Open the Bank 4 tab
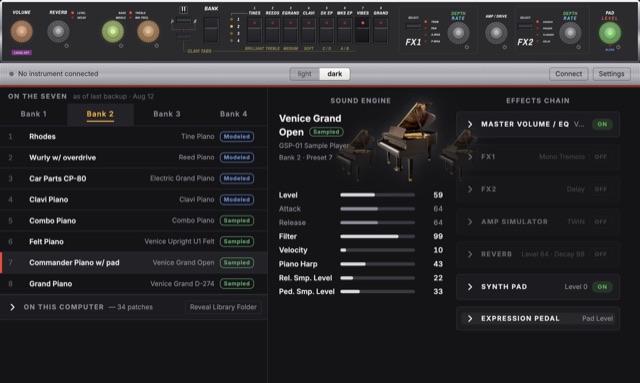The width and height of the screenshot is (640, 383). pyautogui.click(x=233, y=114)
